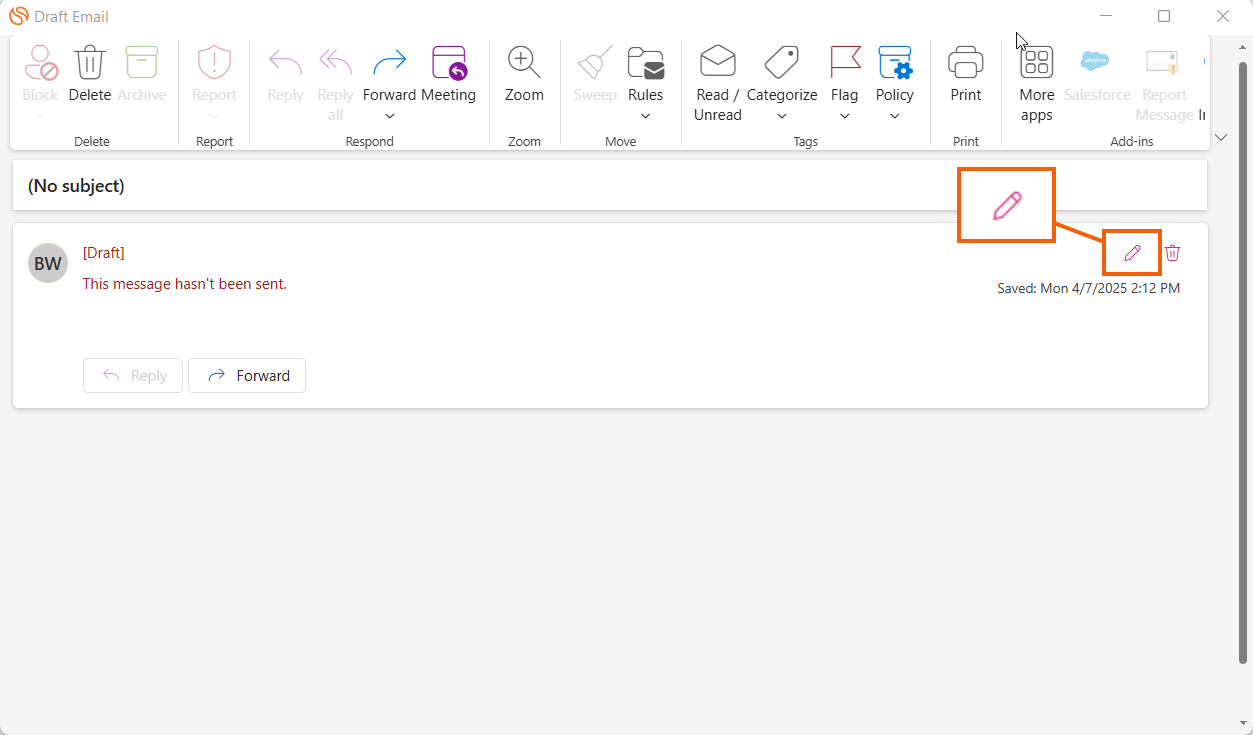Click the pencil edit draft icon

(1132, 253)
